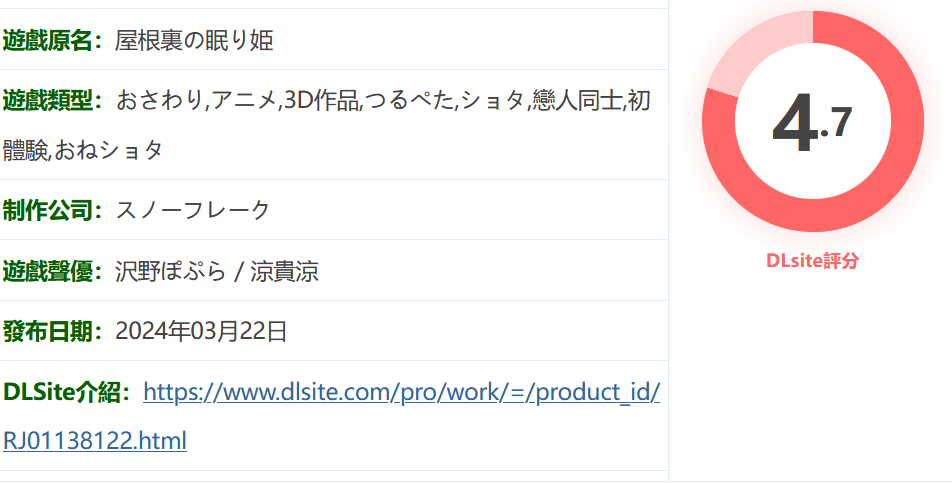Screen dimensions: 952x483
Task: Select the DLsite評分 caption under chart
Action: (x=812, y=260)
